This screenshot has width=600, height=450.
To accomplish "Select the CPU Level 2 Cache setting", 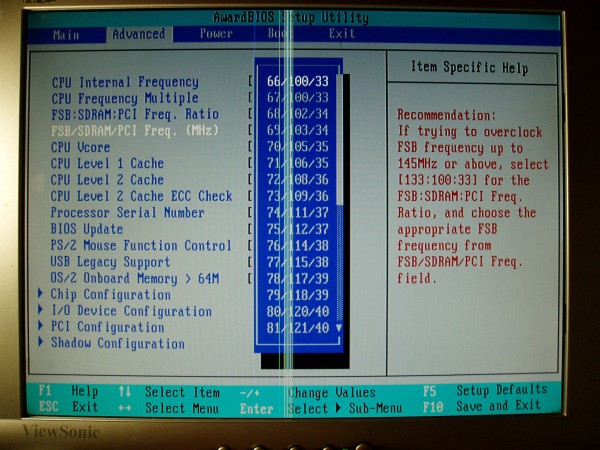I will 107,179.
